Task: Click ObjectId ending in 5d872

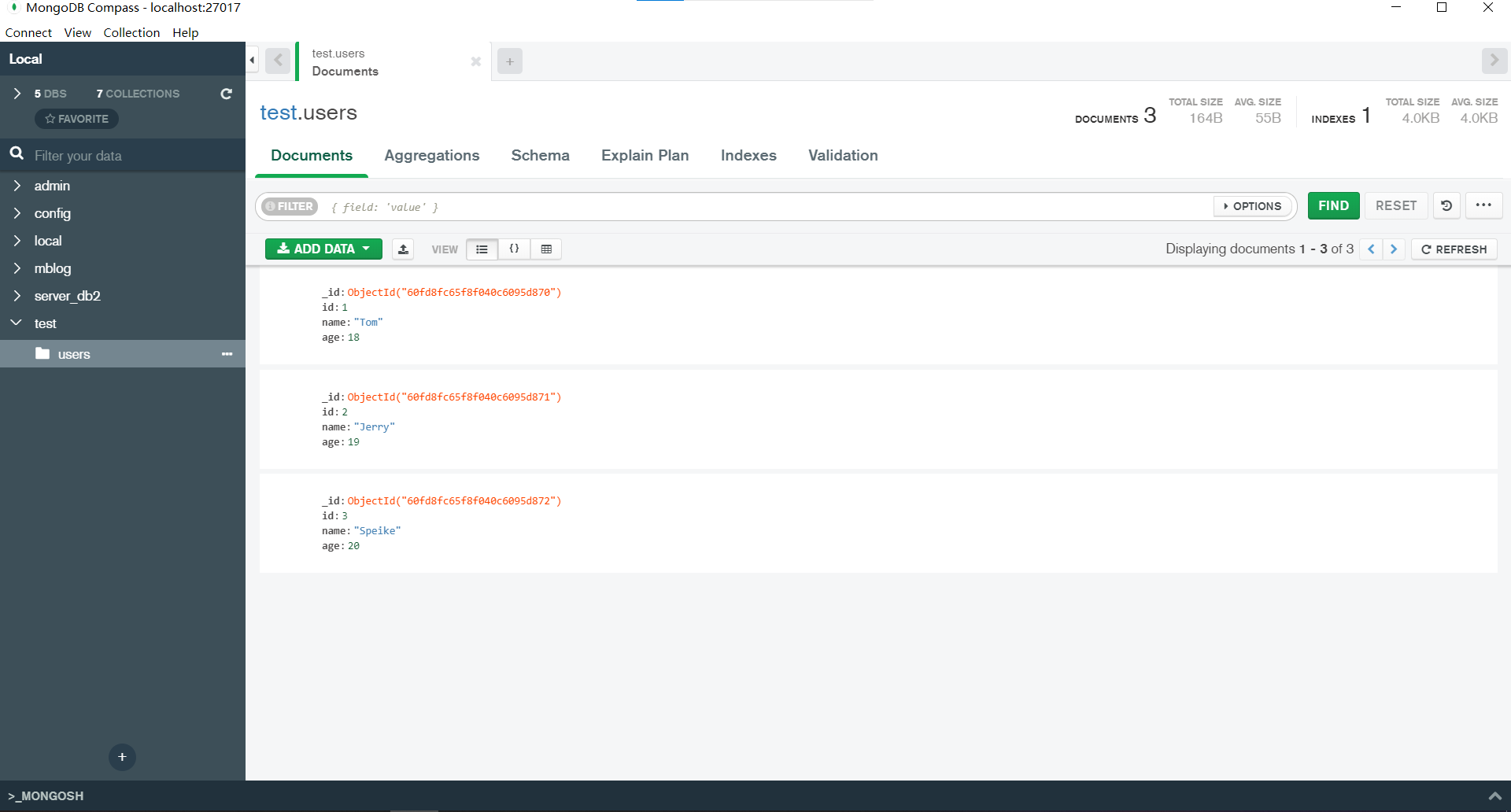Action: click(x=454, y=501)
